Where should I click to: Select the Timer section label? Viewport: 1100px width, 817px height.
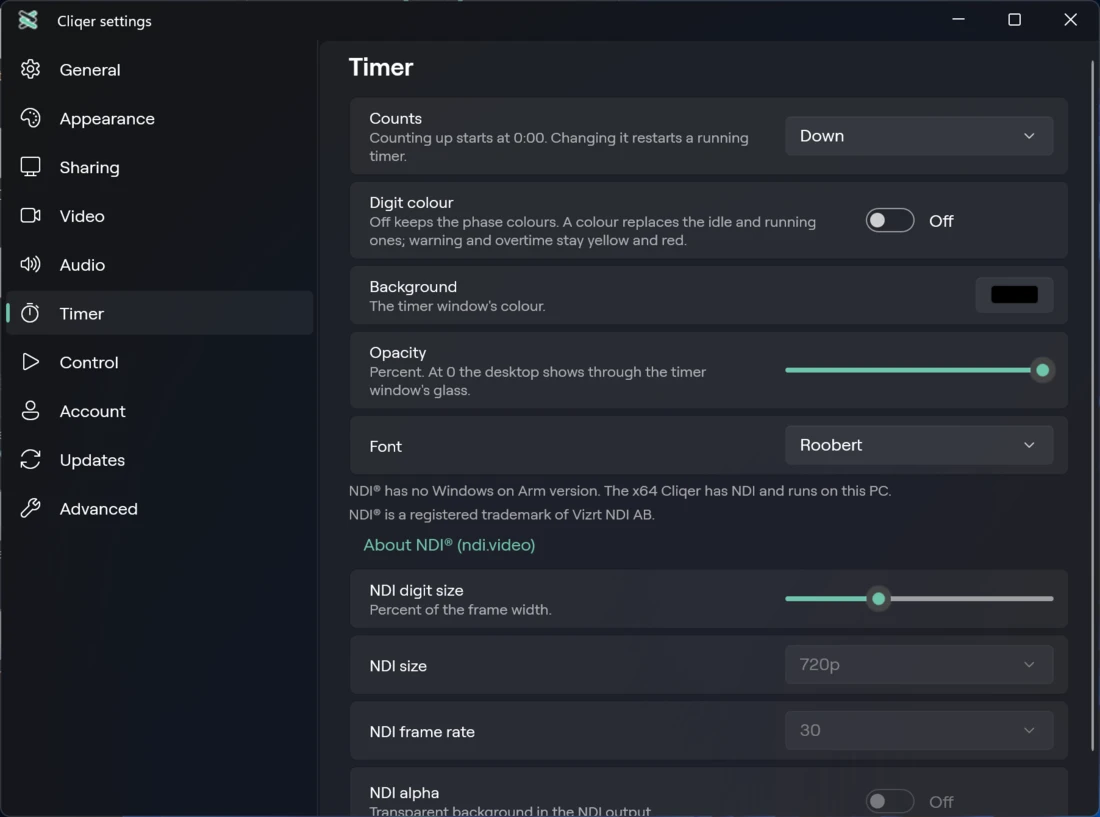click(x=81, y=313)
